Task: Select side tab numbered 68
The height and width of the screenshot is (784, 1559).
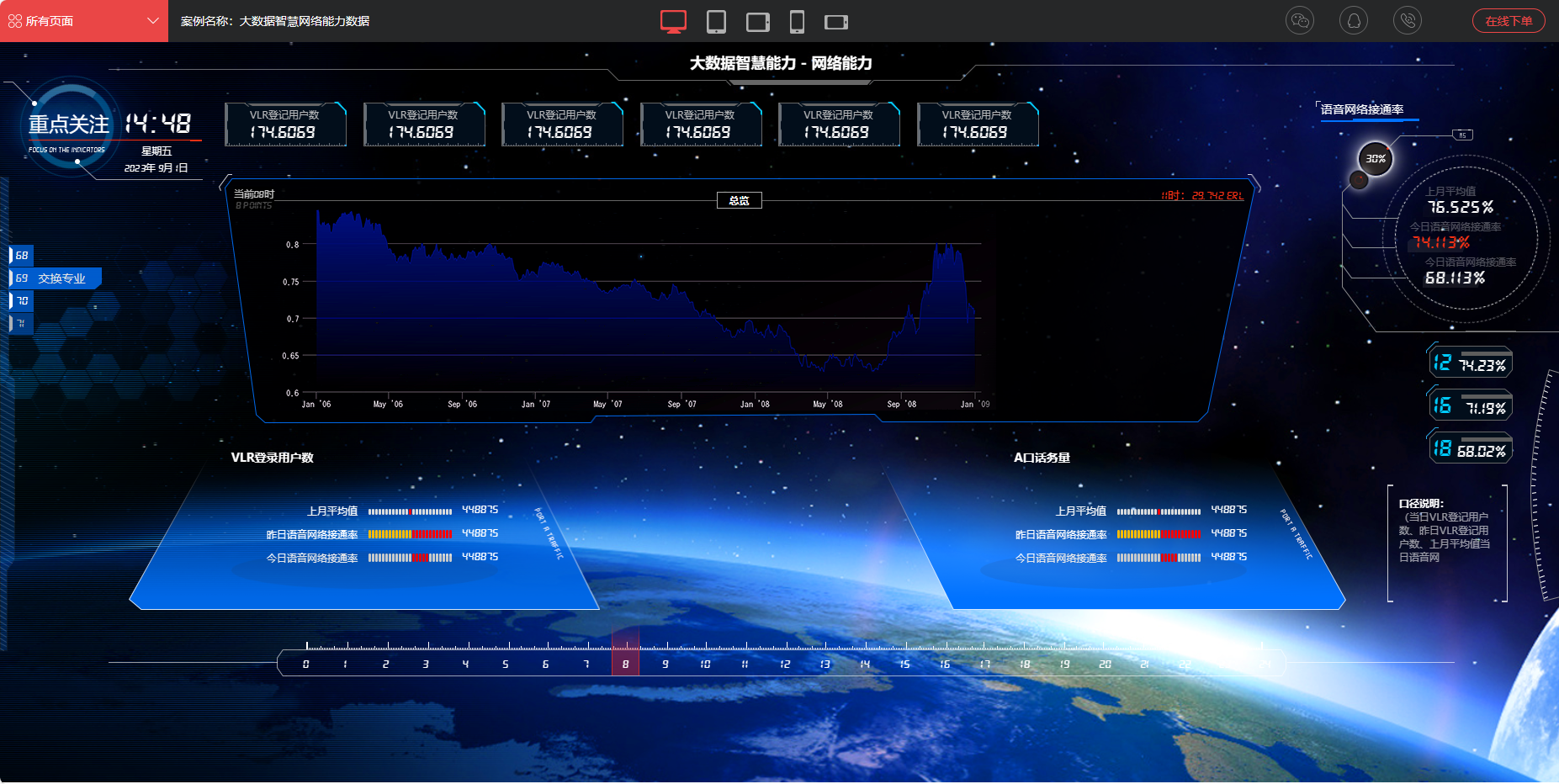Action: coord(21,255)
